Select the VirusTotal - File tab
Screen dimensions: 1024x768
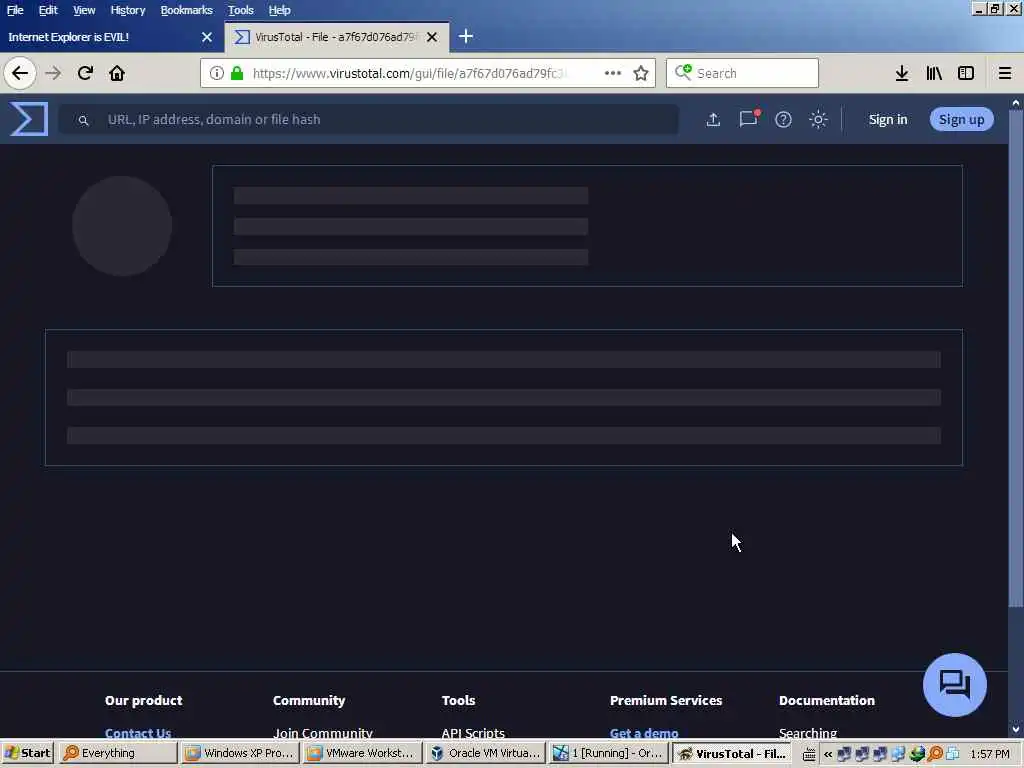pos(336,37)
